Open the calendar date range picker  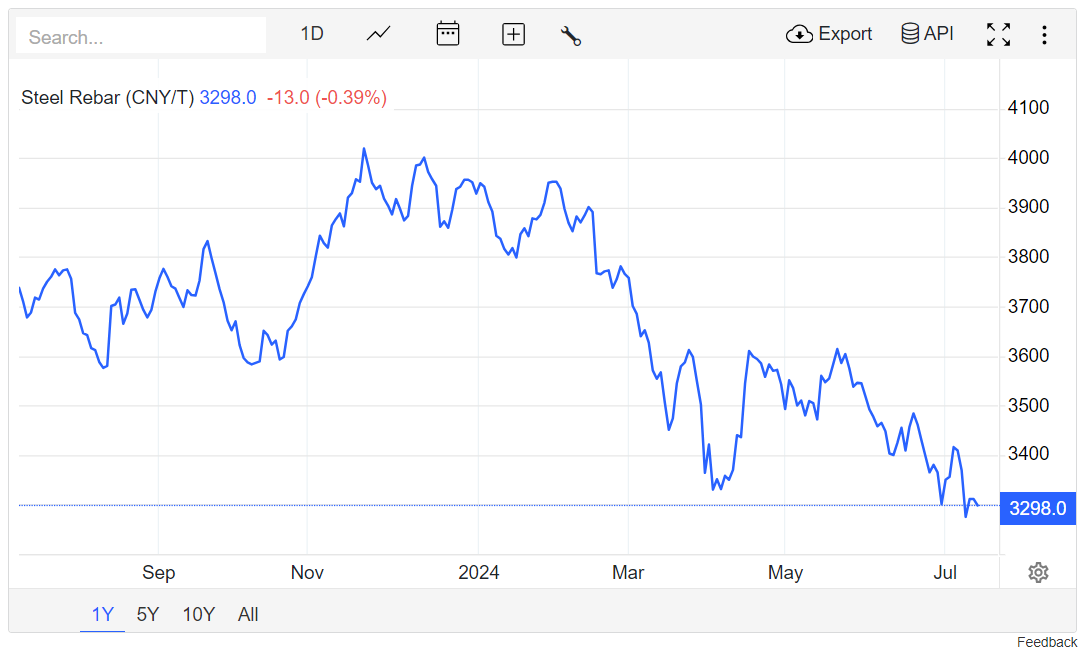[x=447, y=34]
